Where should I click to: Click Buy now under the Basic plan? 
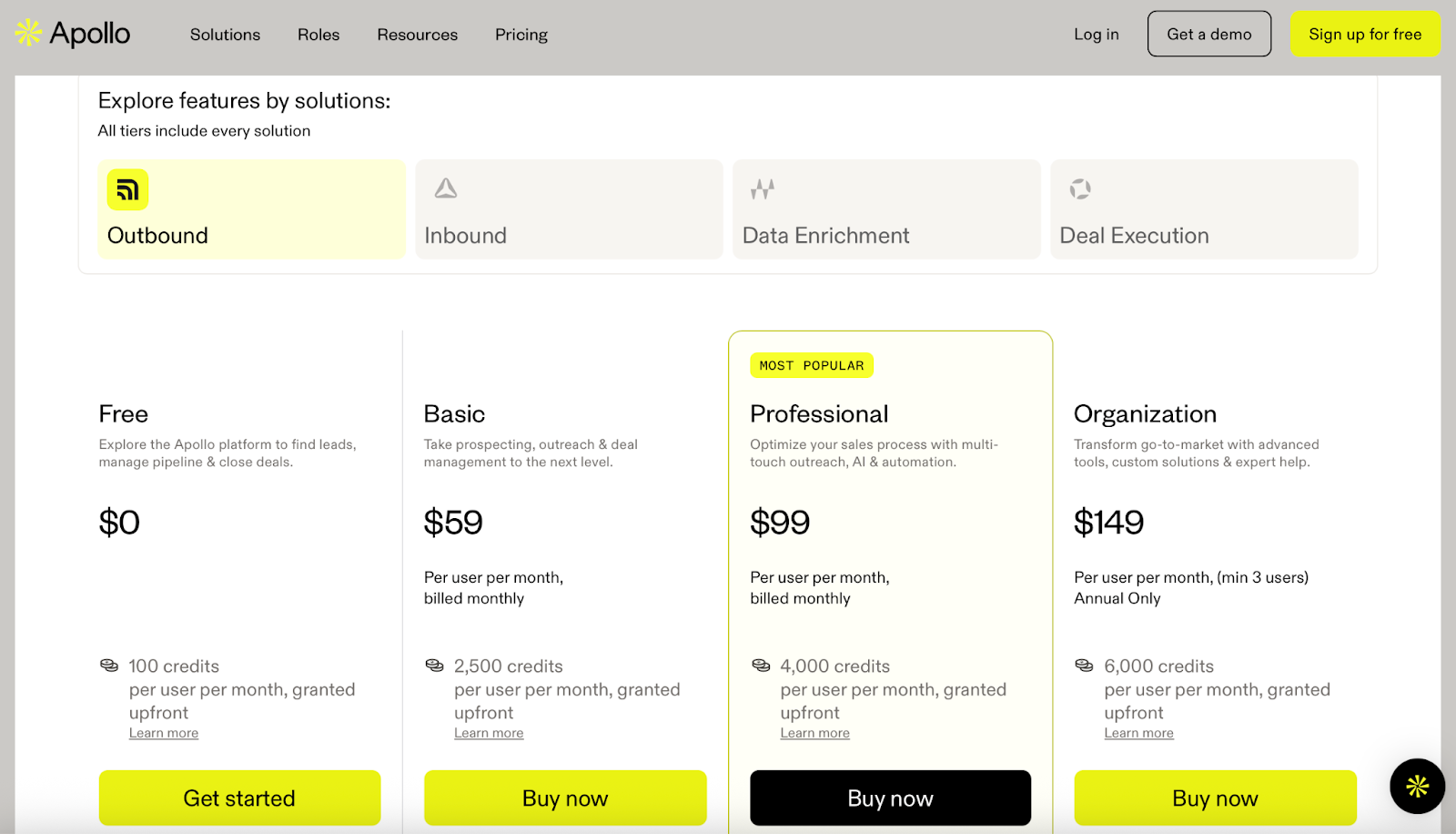[x=564, y=798]
